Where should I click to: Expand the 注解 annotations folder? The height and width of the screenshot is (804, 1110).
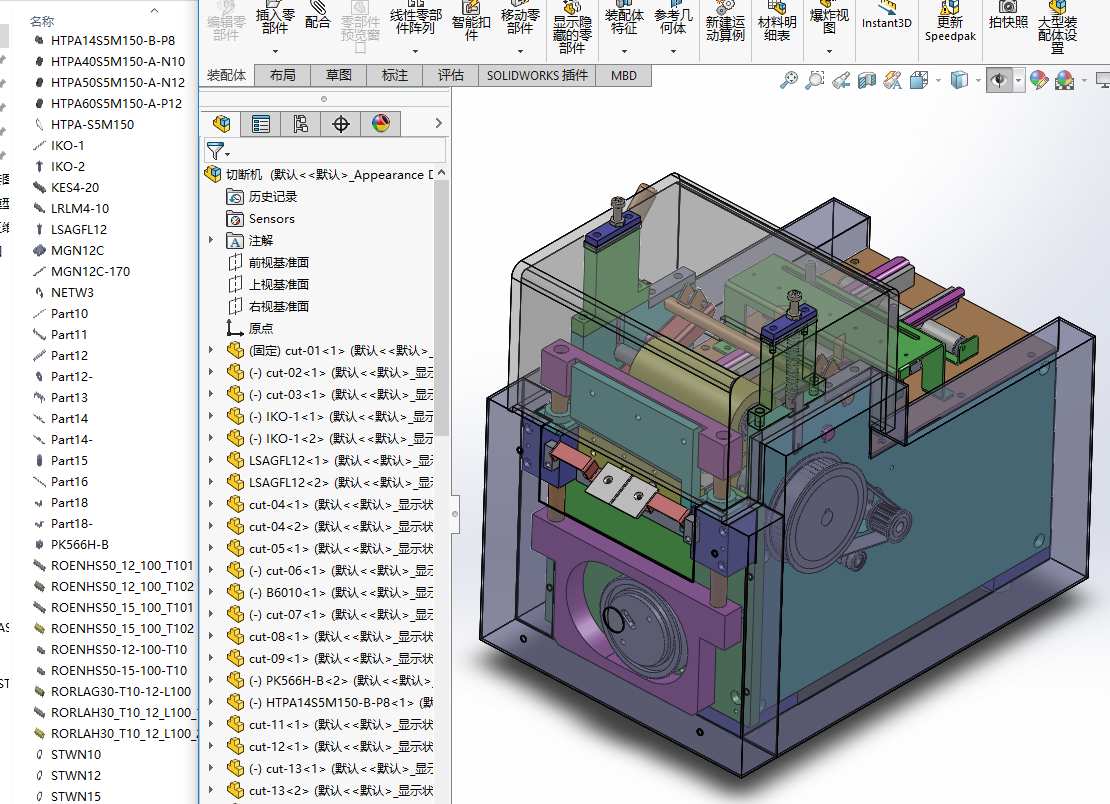tap(211, 240)
